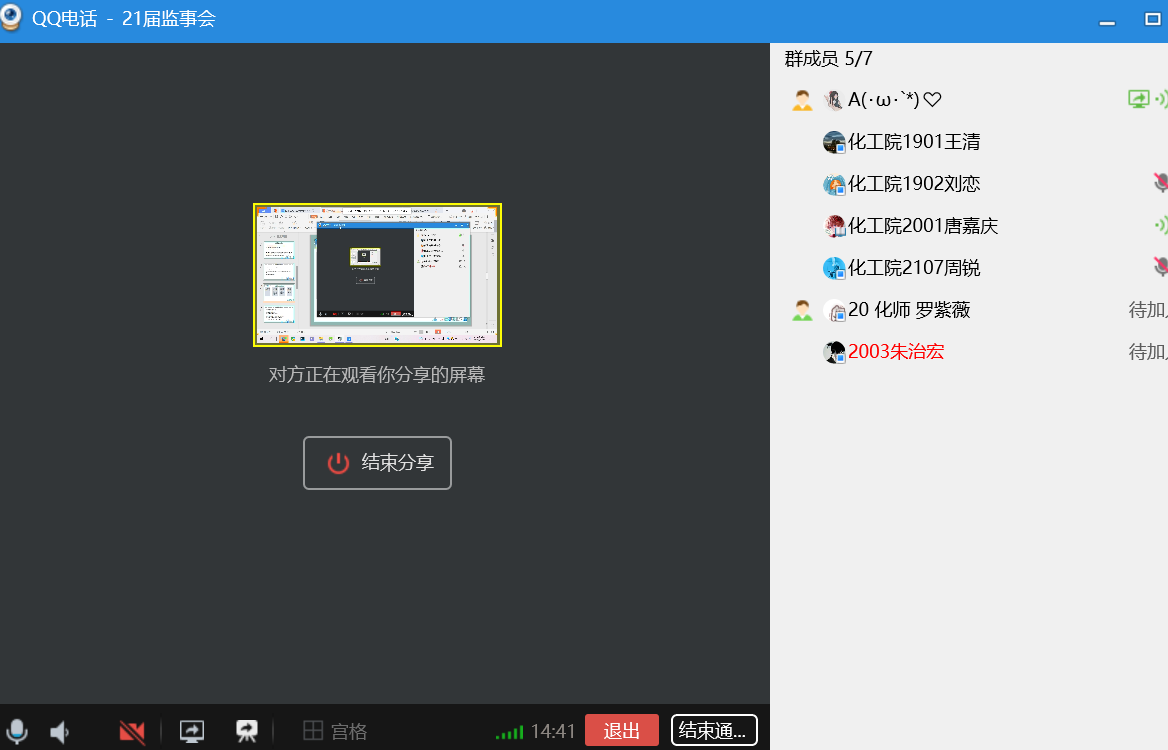
Task: Switch to 宫格 grid layout
Action: [336, 731]
